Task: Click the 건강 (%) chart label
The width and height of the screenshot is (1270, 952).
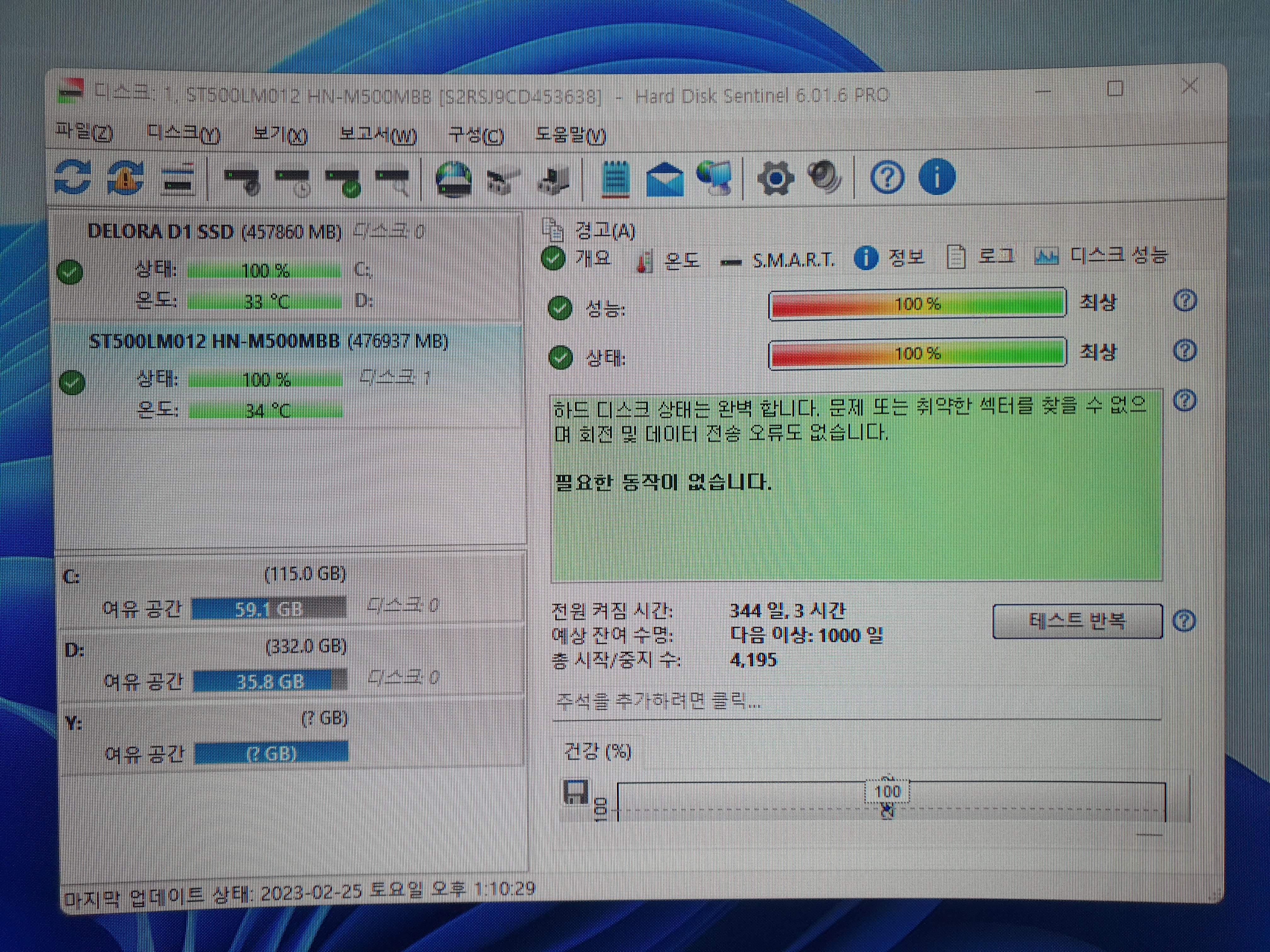Action: point(598,751)
